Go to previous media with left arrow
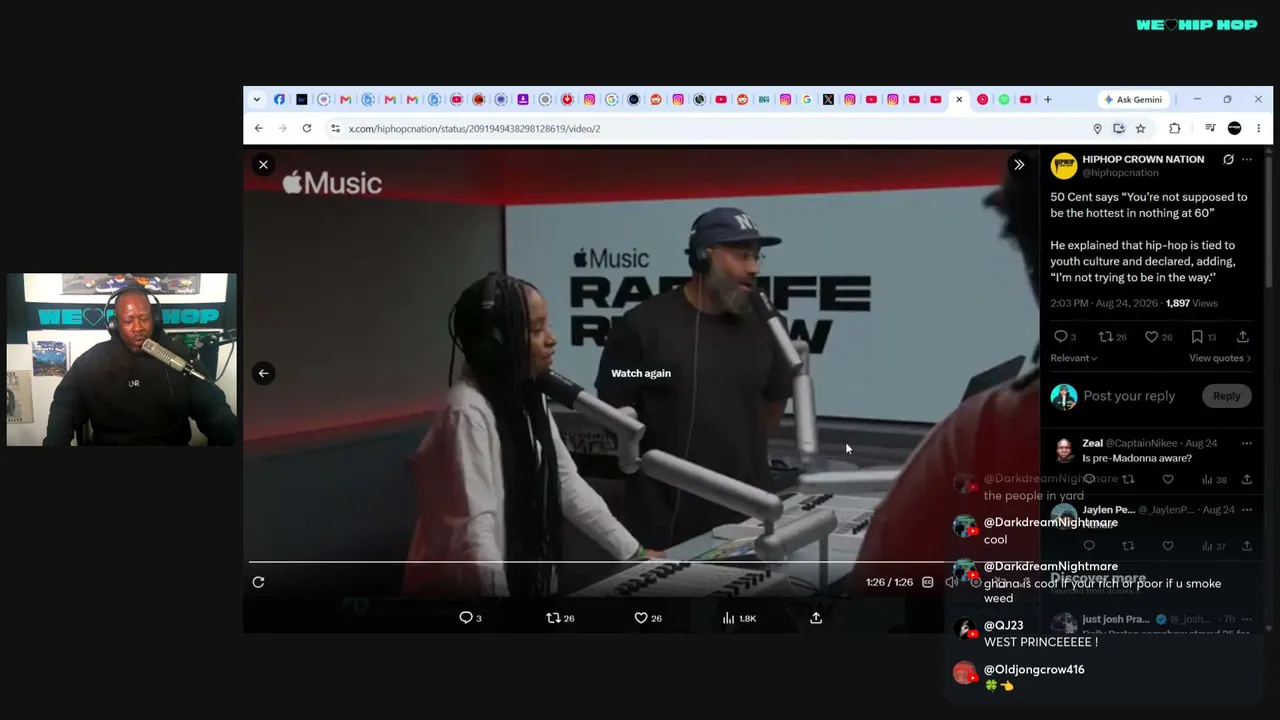 click(263, 373)
